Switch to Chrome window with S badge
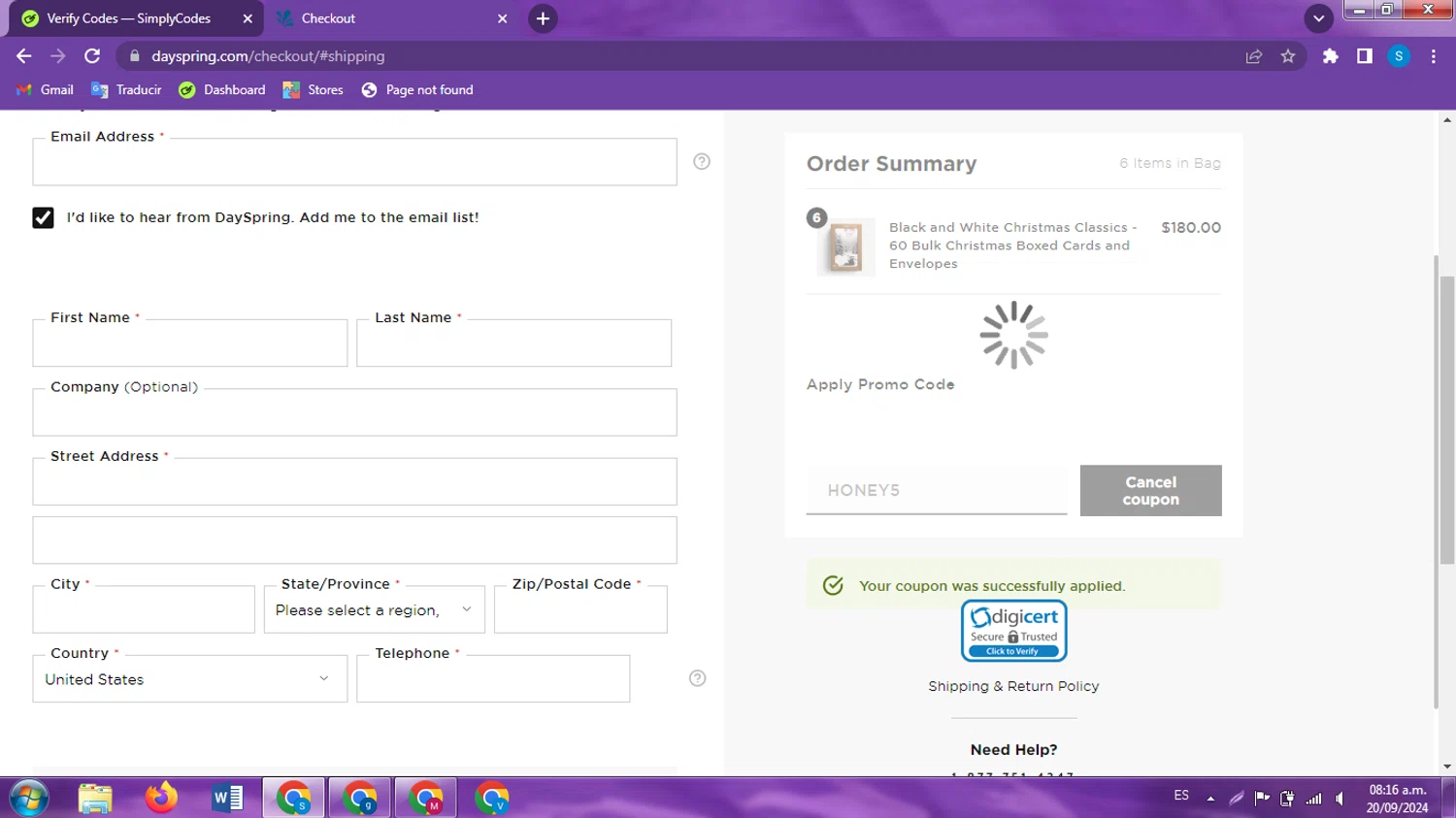Viewport: 1456px width, 818px height. coord(293,798)
